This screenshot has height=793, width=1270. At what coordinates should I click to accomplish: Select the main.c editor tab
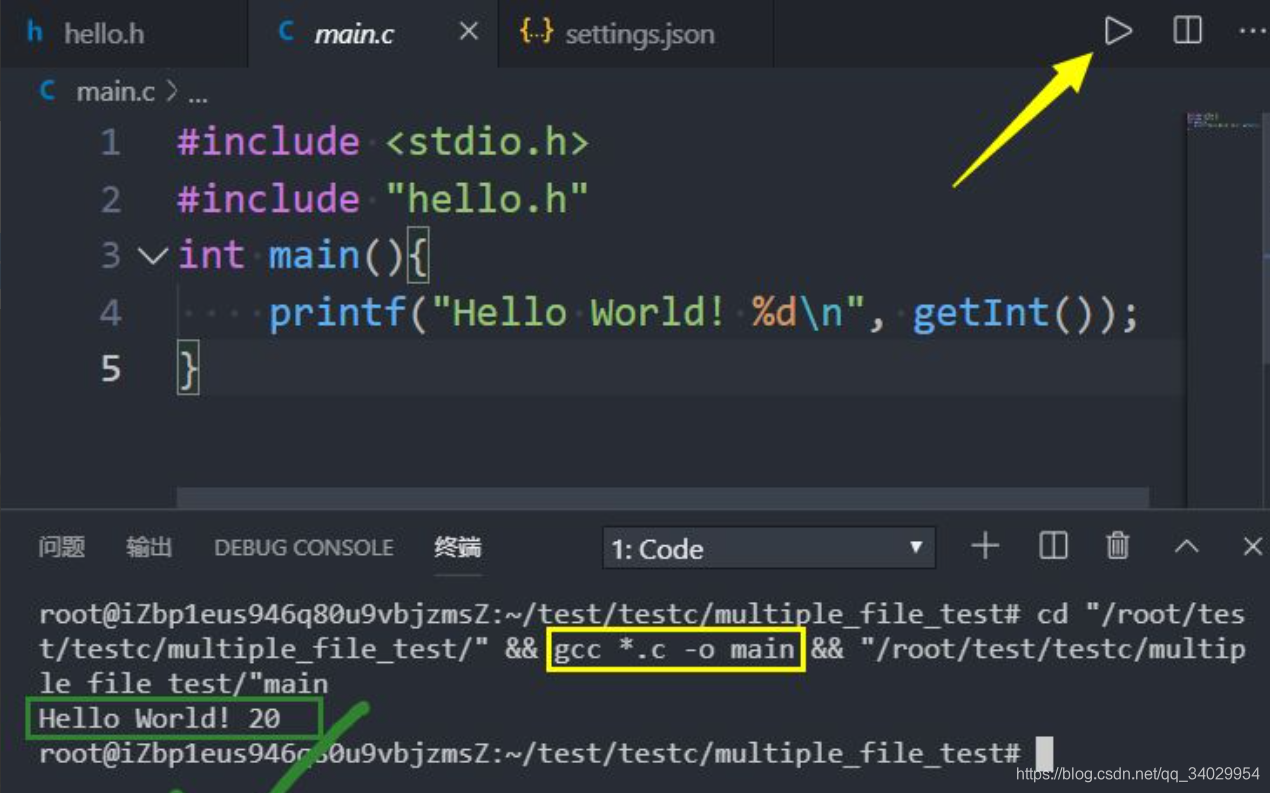[373, 33]
